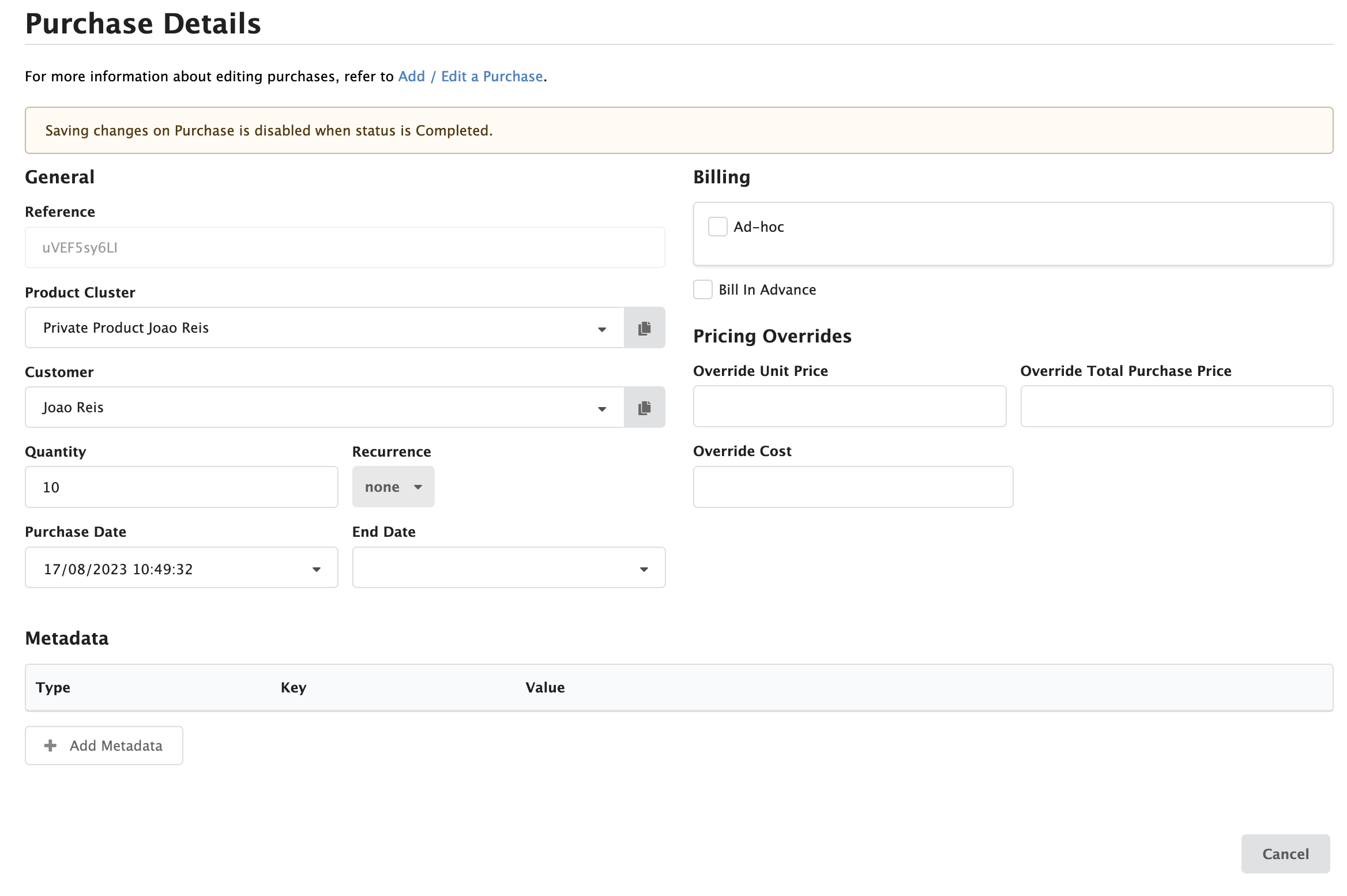Screen dimensions: 1347x896
Task: Click the Override Cost input
Action: [852, 487]
